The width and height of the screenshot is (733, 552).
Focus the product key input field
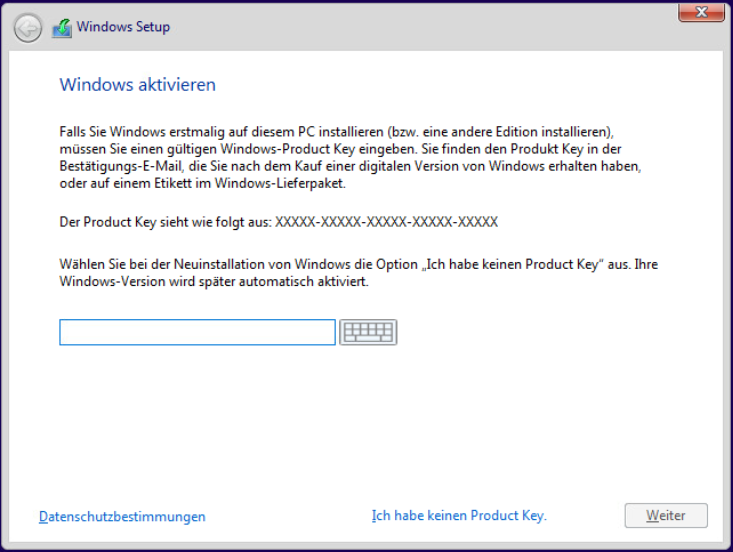coord(197,332)
